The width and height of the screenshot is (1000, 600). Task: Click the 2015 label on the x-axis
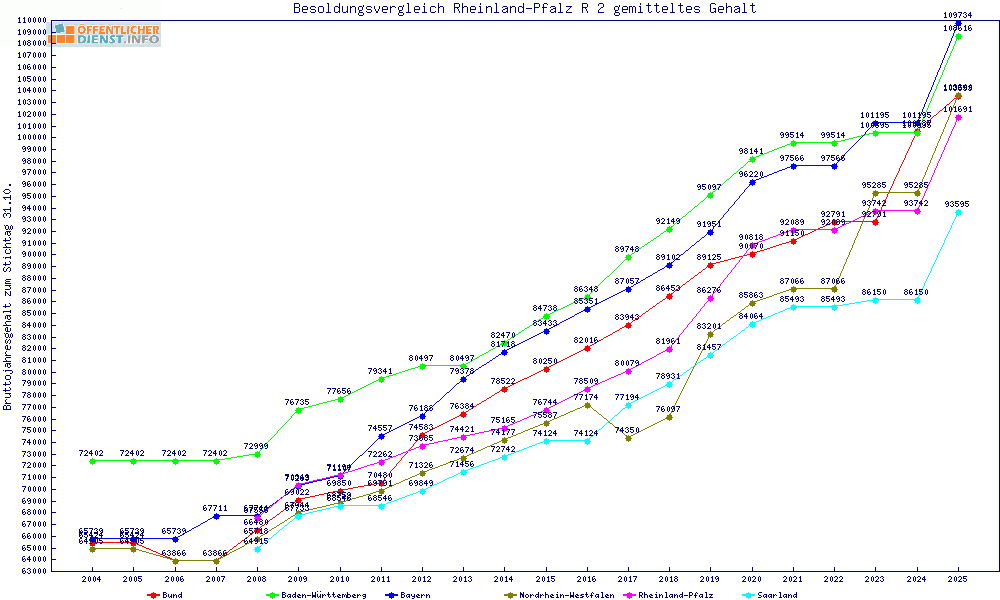pos(545,579)
